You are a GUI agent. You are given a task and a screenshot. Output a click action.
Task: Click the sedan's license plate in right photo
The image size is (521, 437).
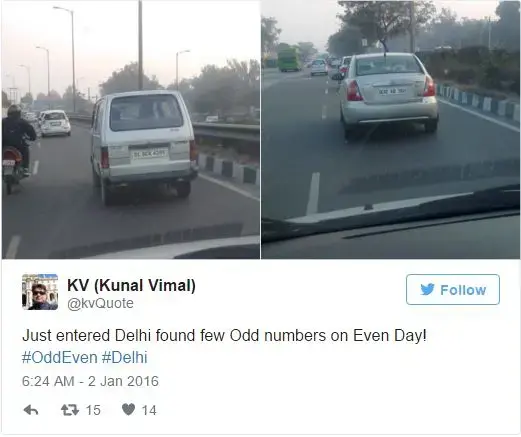392,91
